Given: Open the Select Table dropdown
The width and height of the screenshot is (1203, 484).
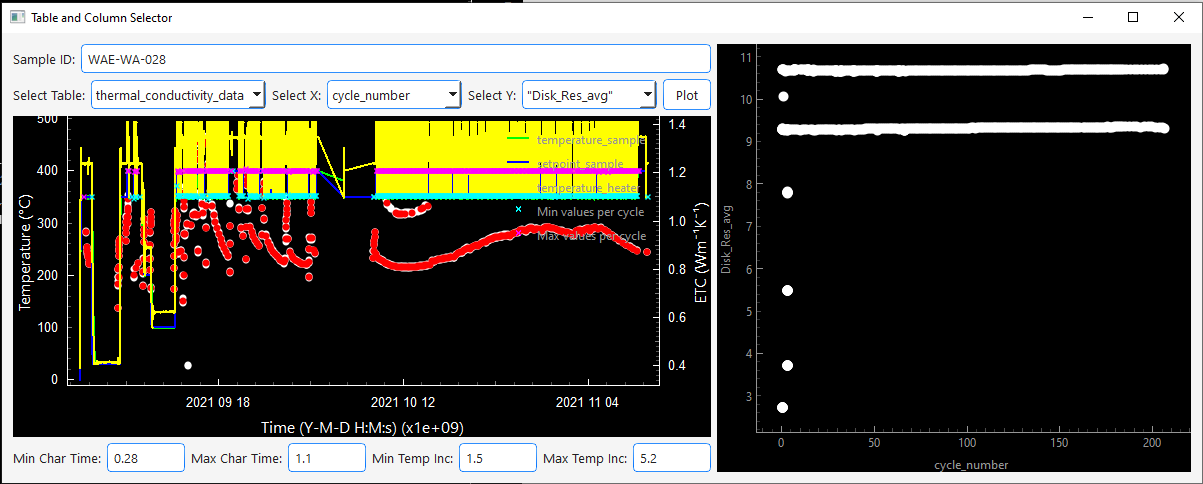Looking at the screenshot, I should tap(178, 95).
